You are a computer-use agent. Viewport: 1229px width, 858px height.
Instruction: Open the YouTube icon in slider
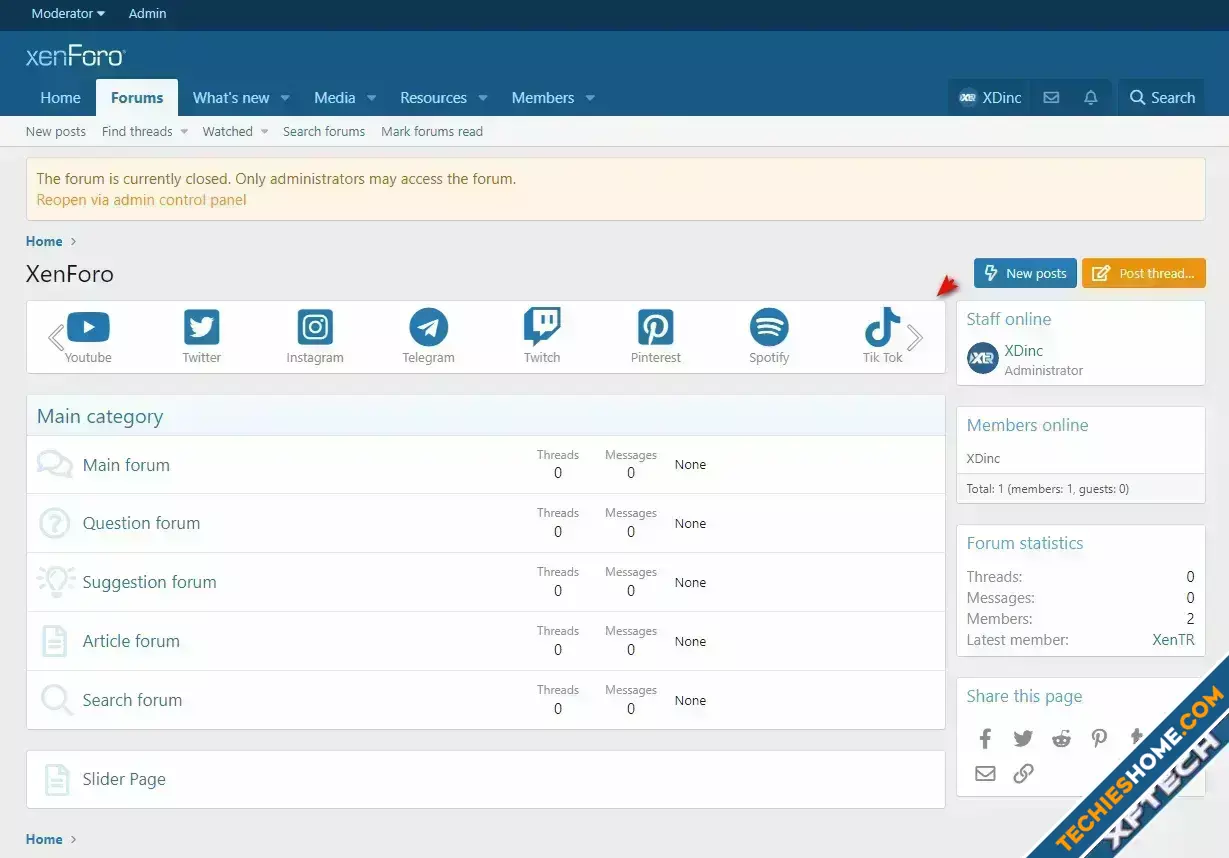88,328
